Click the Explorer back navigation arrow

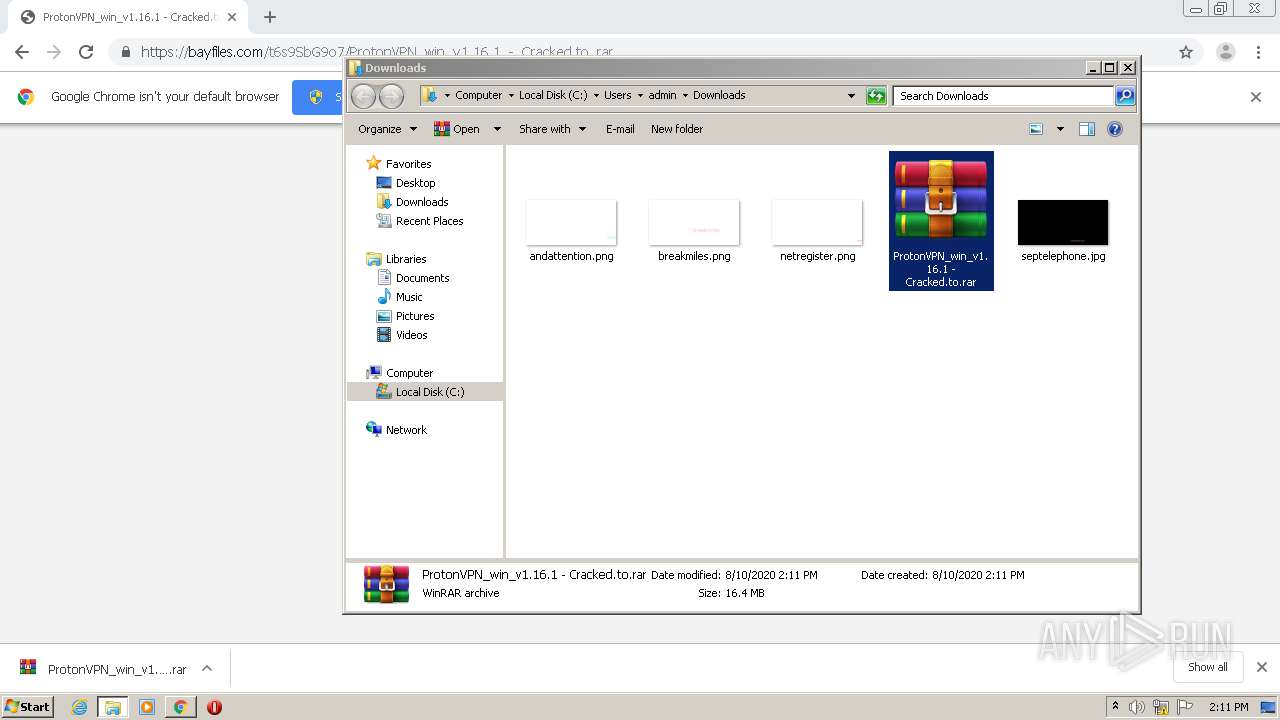pyautogui.click(x=363, y=96)
